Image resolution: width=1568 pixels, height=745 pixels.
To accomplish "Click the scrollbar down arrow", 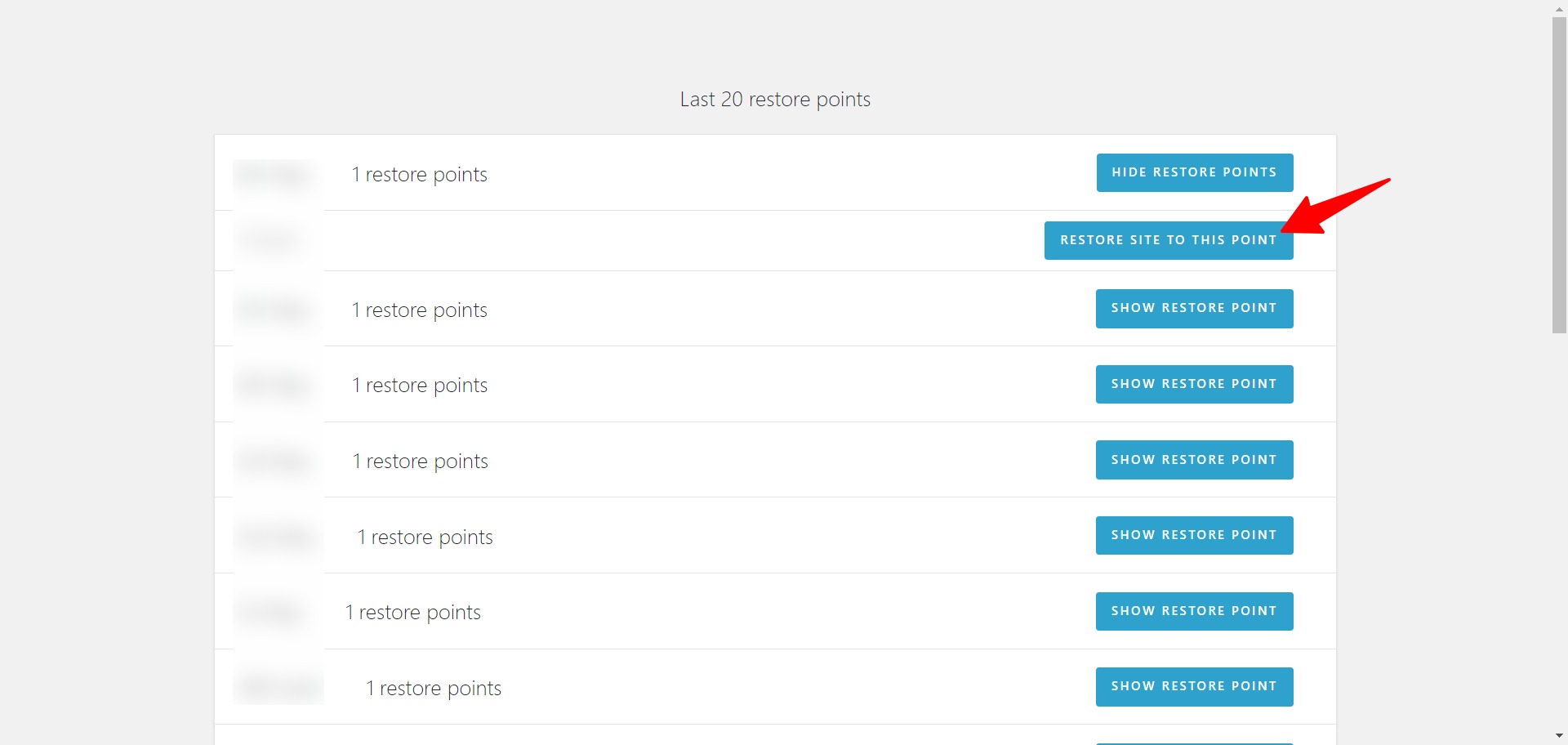I will pyautogui.click(x=1559, y=737).
